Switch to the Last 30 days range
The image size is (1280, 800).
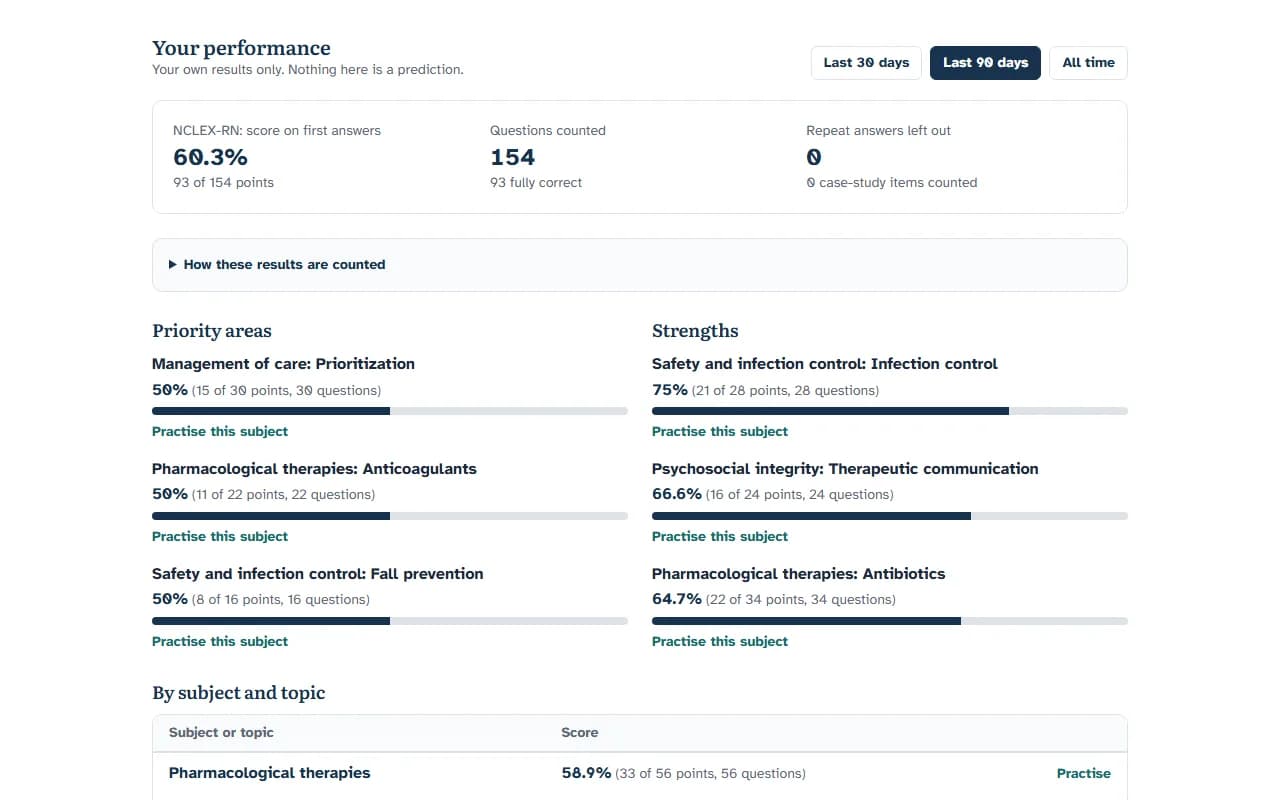pyautogui.click(x=866, y=63)
